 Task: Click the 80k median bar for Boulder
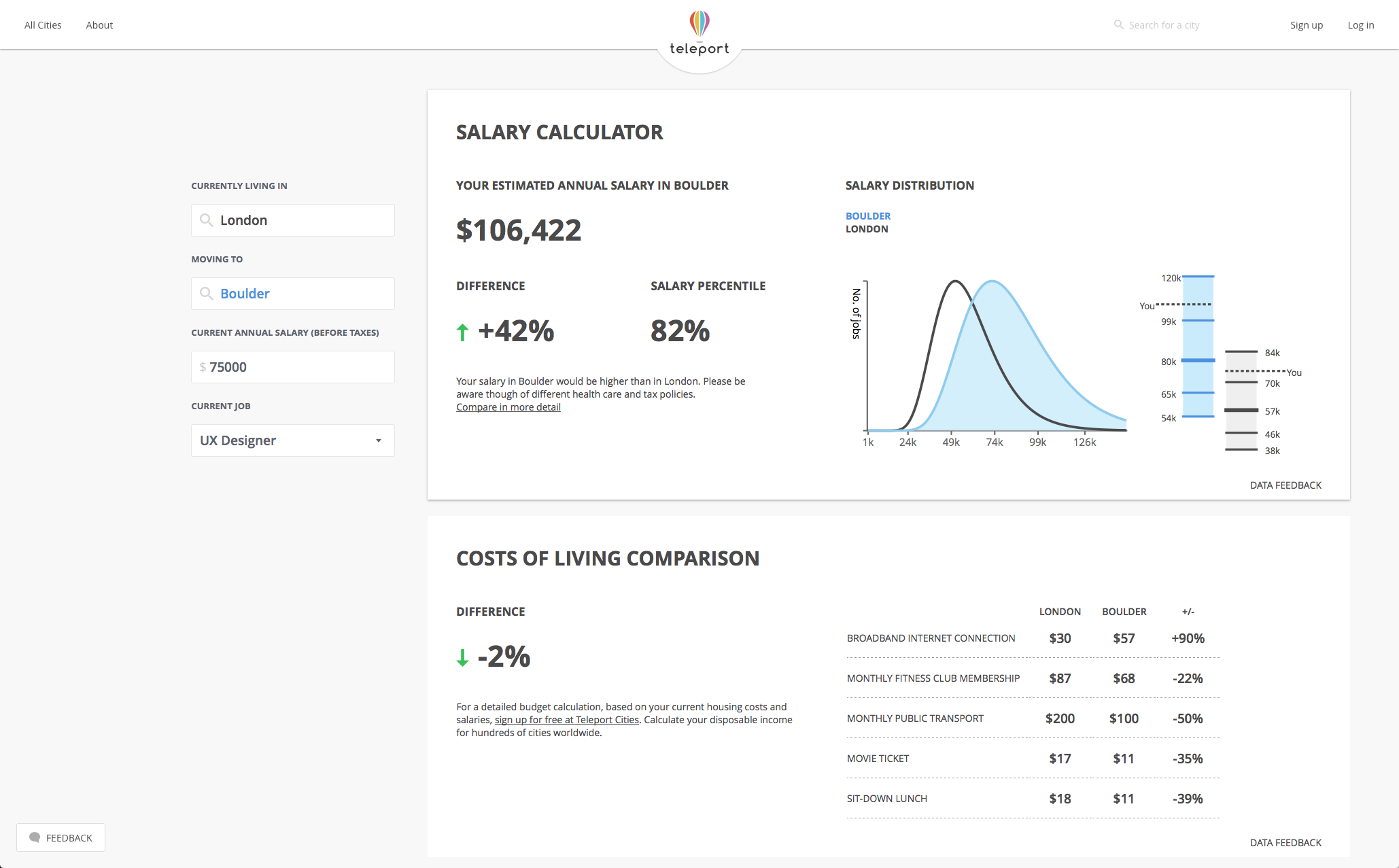[x=1198, y=360]
